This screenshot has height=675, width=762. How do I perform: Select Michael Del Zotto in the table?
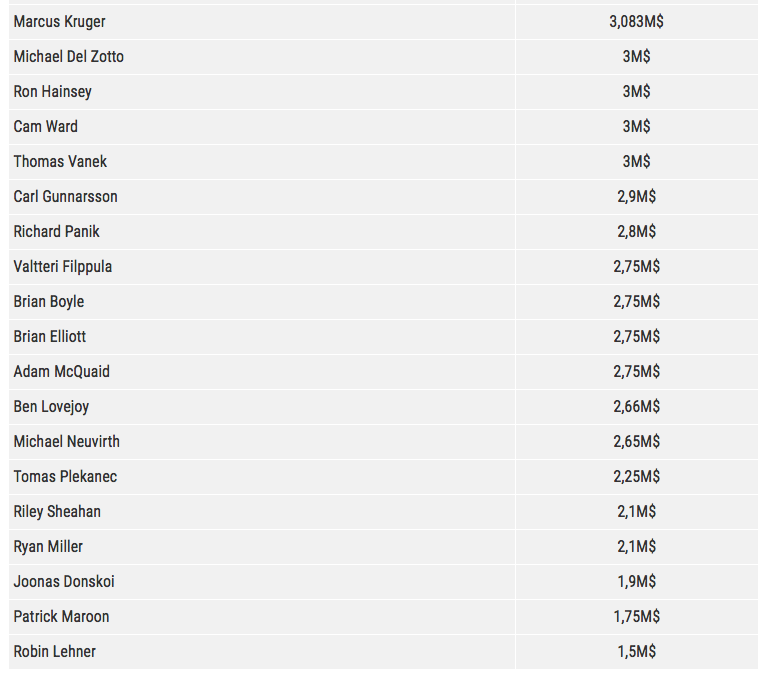68,56
